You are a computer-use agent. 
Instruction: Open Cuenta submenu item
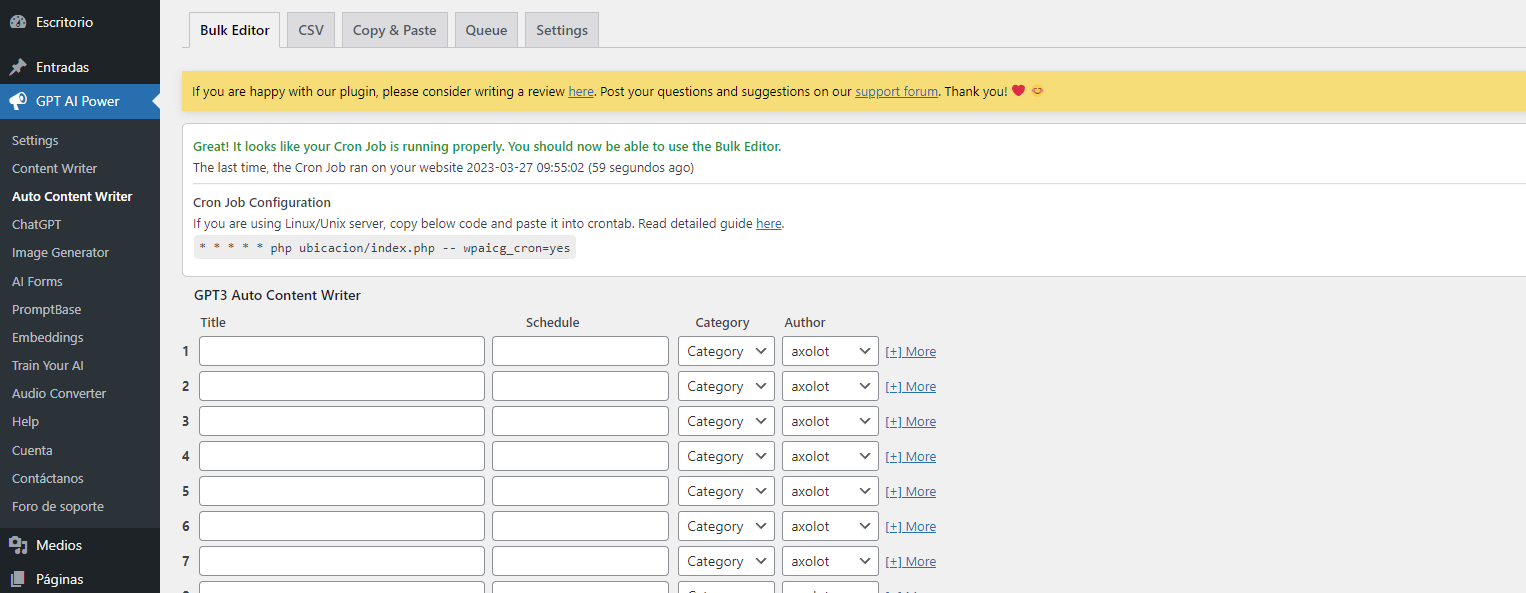(32, 450)
